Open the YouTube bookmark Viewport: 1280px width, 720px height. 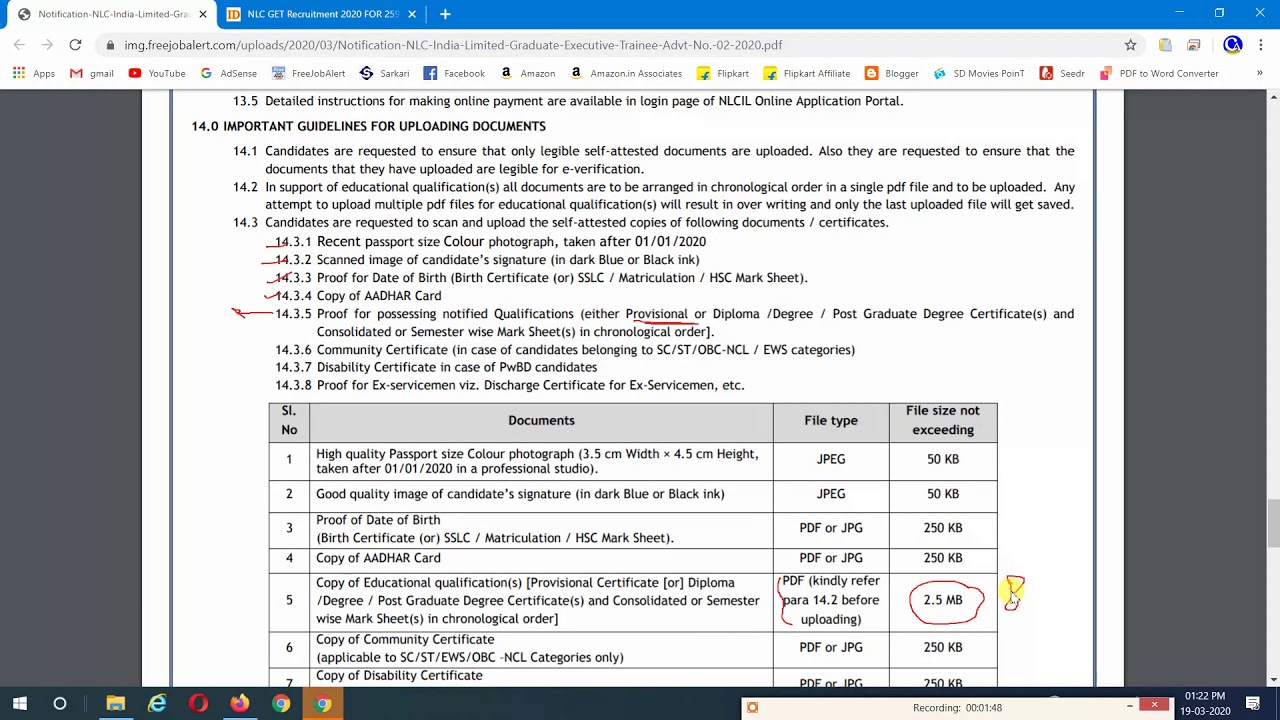(x=157, y=73)
